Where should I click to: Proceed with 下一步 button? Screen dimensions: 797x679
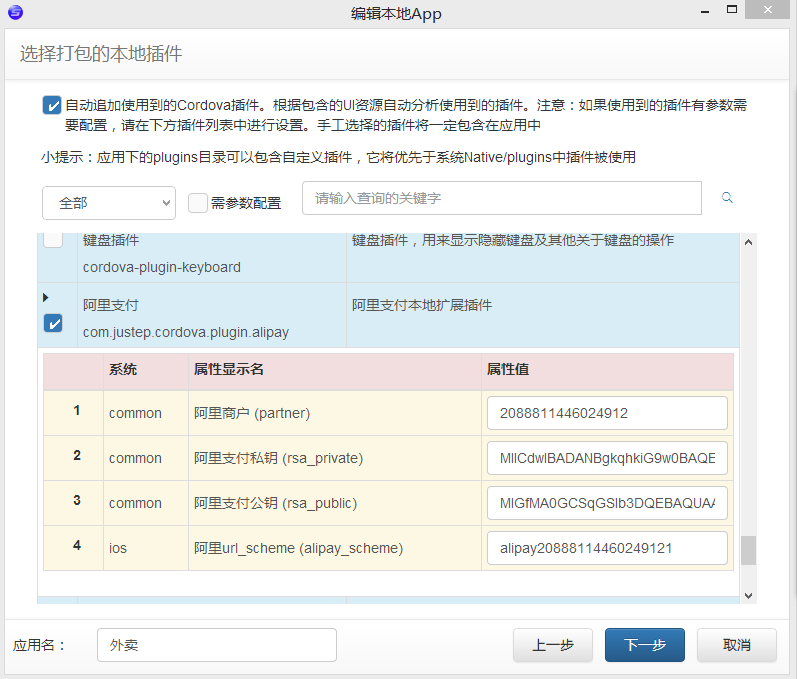(x=645, y=645)
